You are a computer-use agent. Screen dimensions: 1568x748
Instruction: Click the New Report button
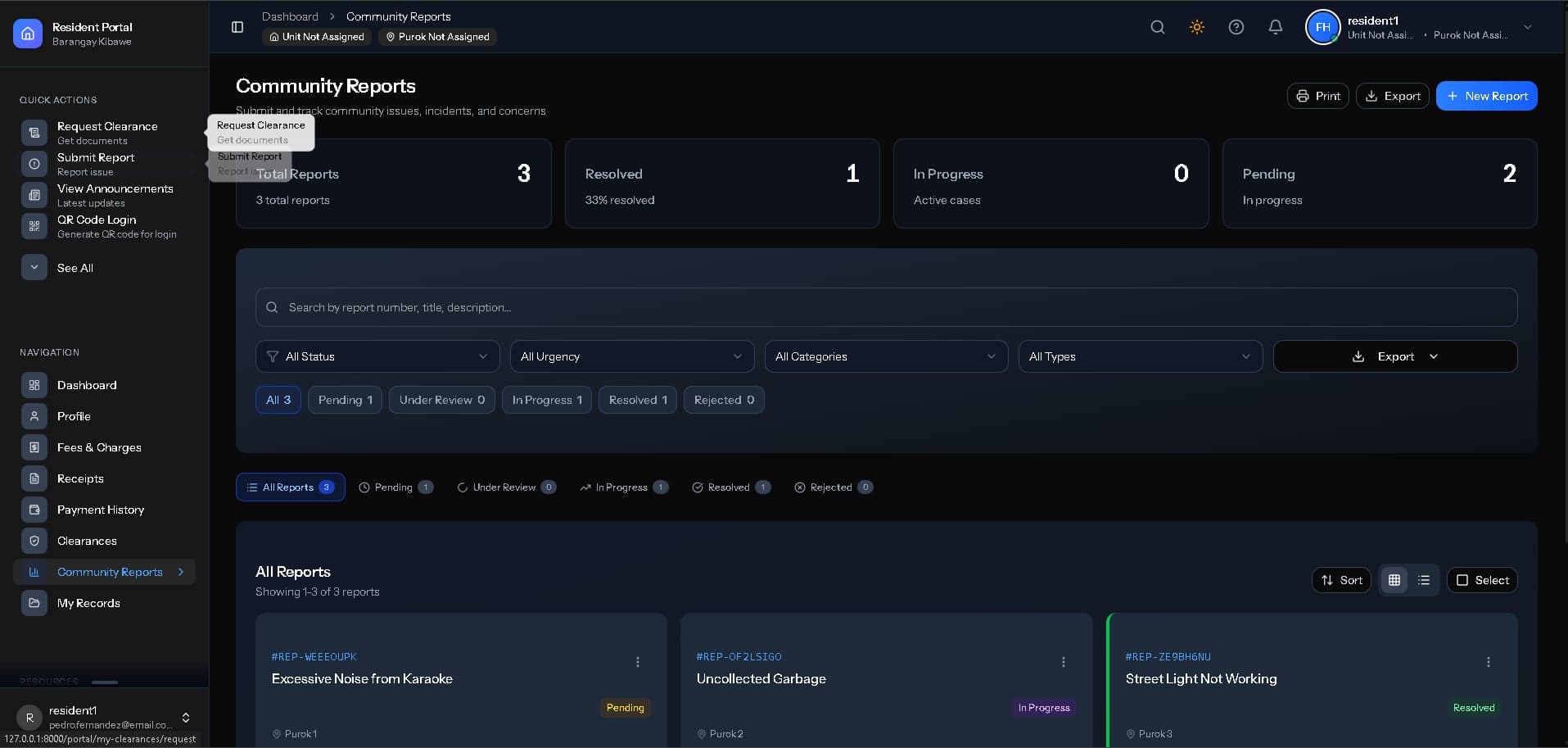coord(1486,96)
